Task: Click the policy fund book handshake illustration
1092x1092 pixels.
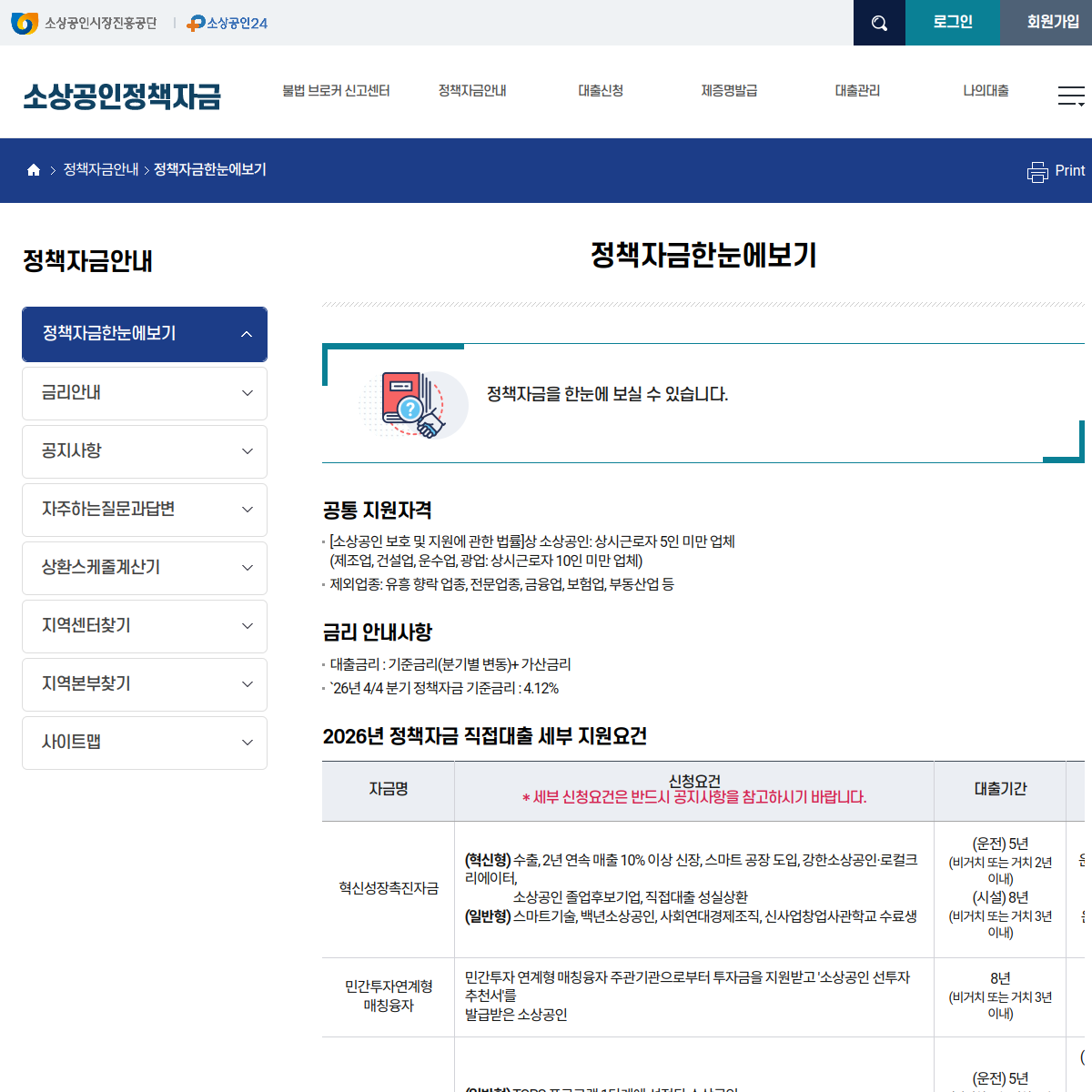Action: (414, 404)
